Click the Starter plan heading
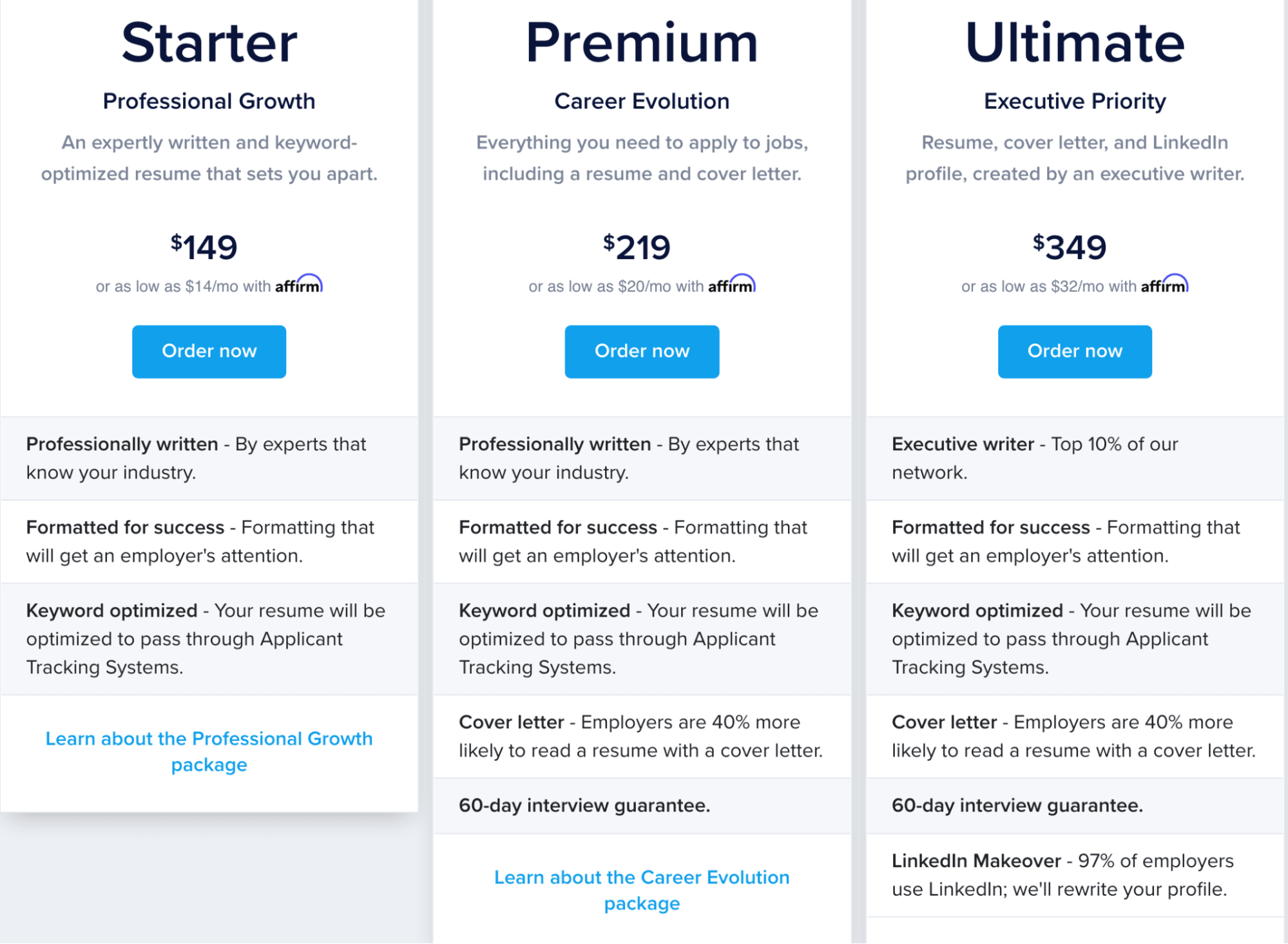1288x944 pixels. 209,43
